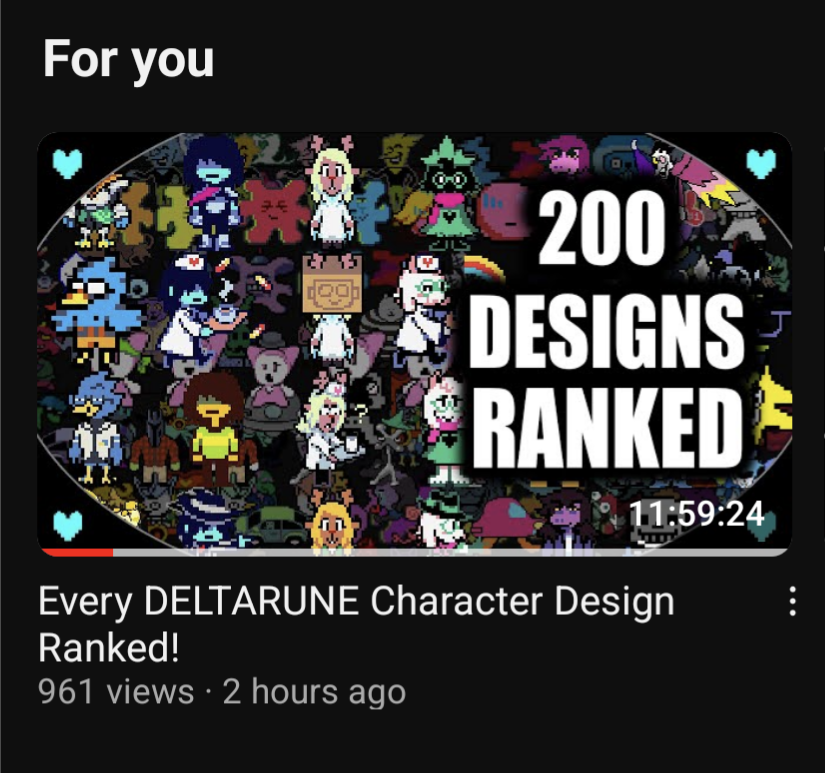Click the dimmed heart beside the duration badge
This screenshot has height=773, width=825.
tap(762, 528)
